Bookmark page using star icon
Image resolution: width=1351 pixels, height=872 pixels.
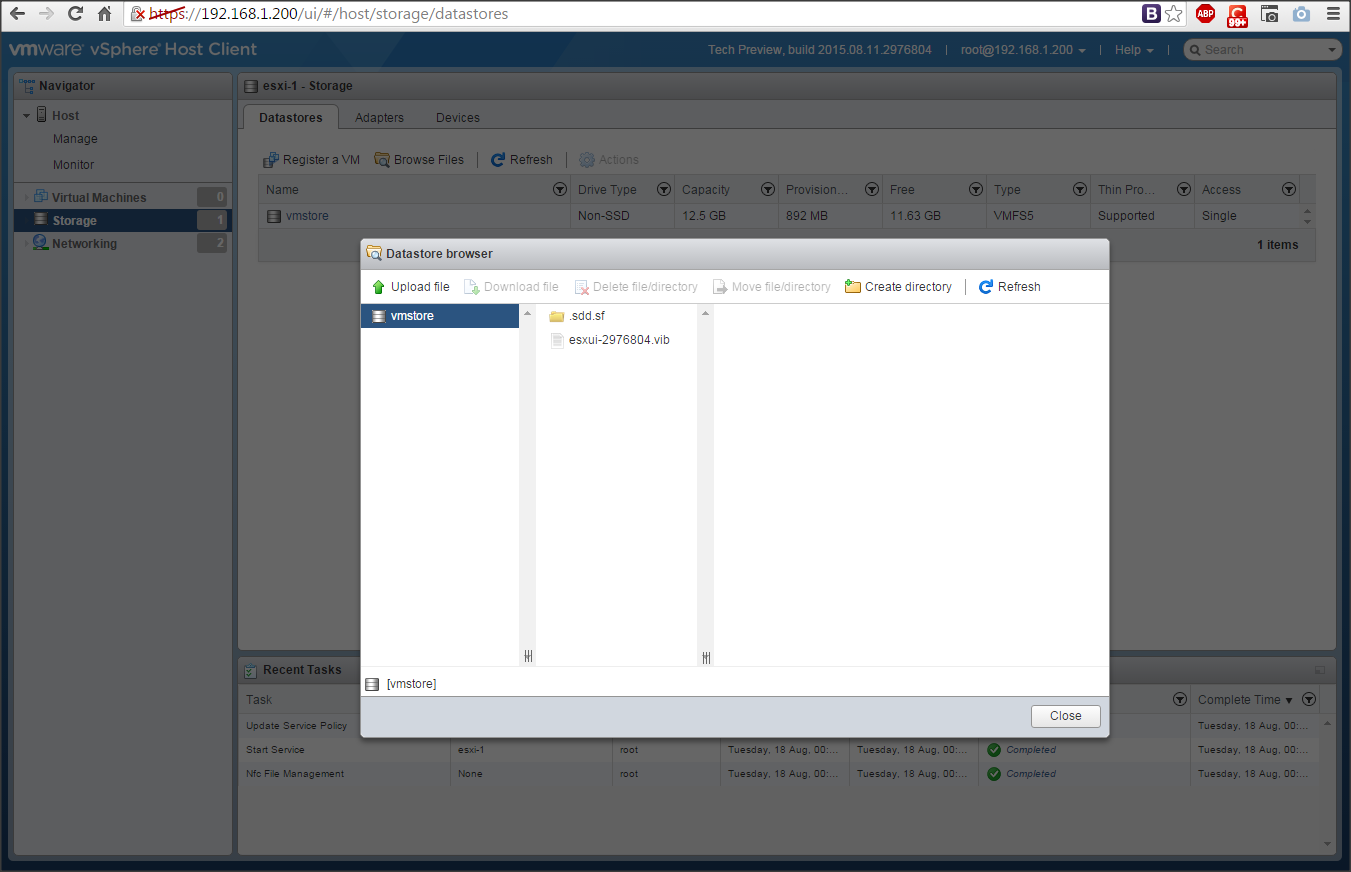[x=1174, y=14]
